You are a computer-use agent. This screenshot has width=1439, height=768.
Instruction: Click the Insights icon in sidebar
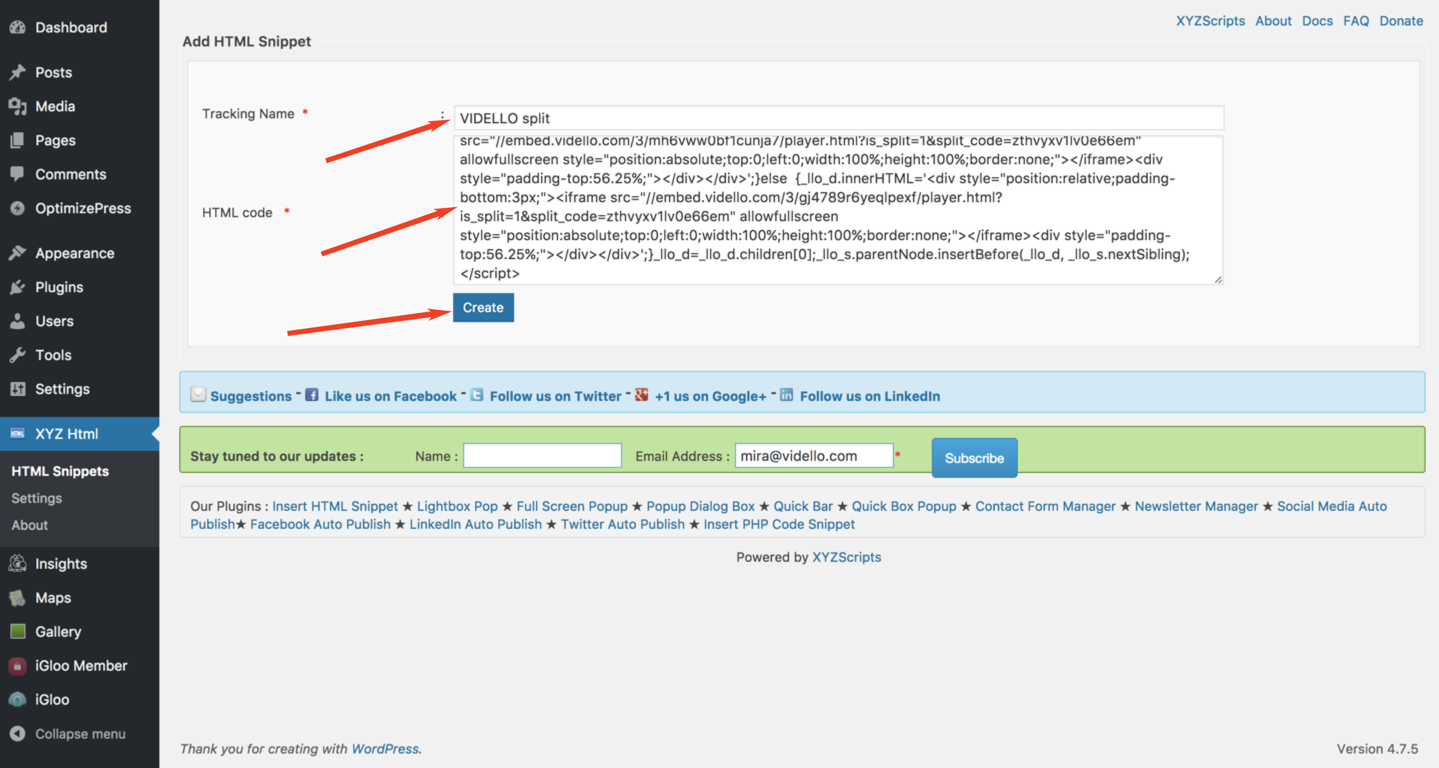click(x=18, y=564)
